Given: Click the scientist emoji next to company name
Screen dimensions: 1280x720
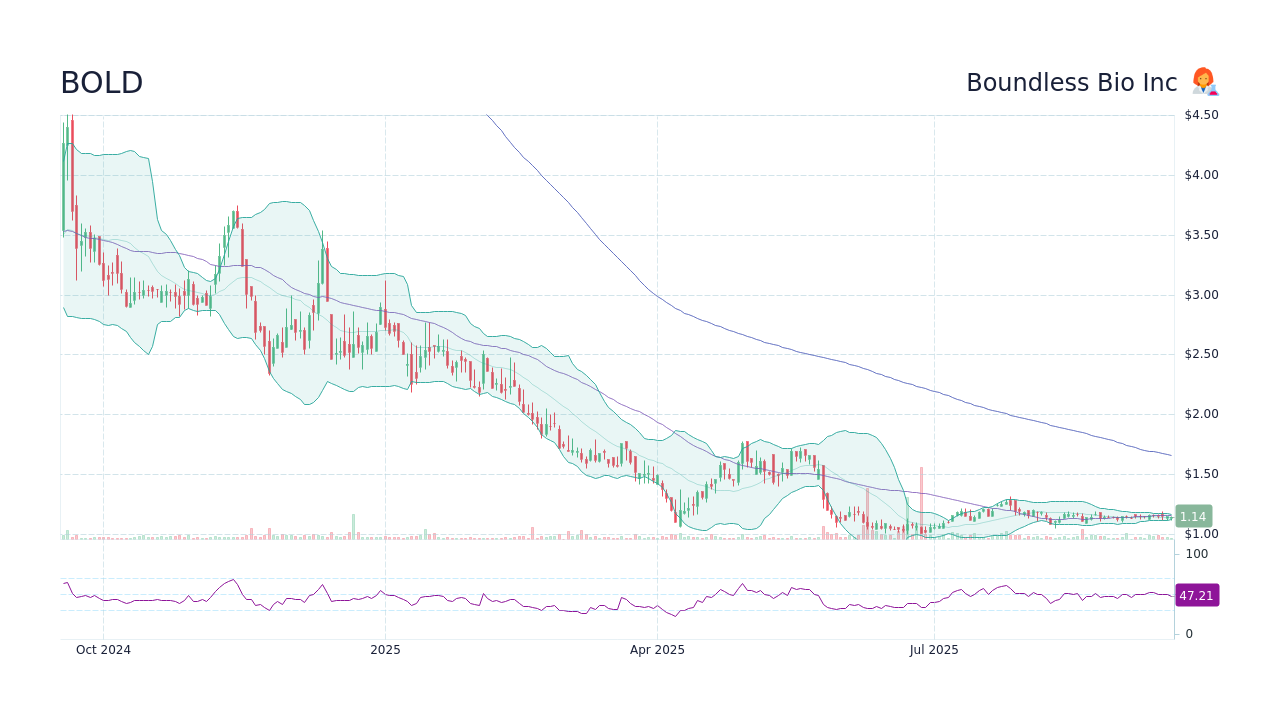Looking at the screenshot, I should [x=1204, y=81].
